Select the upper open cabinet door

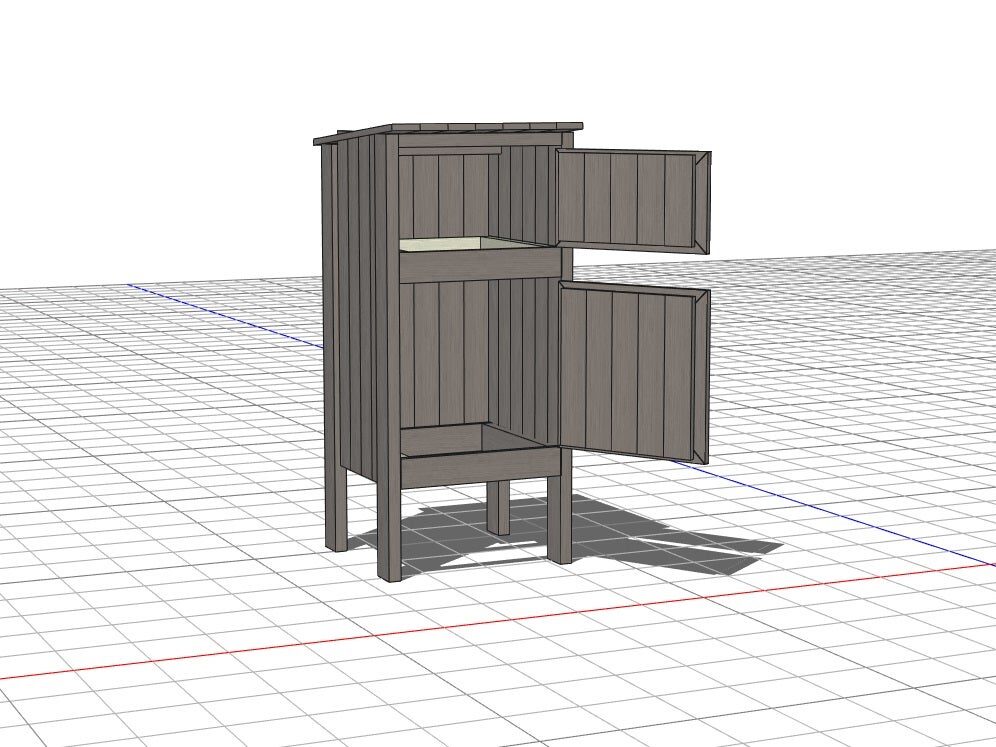click(633, 200)
